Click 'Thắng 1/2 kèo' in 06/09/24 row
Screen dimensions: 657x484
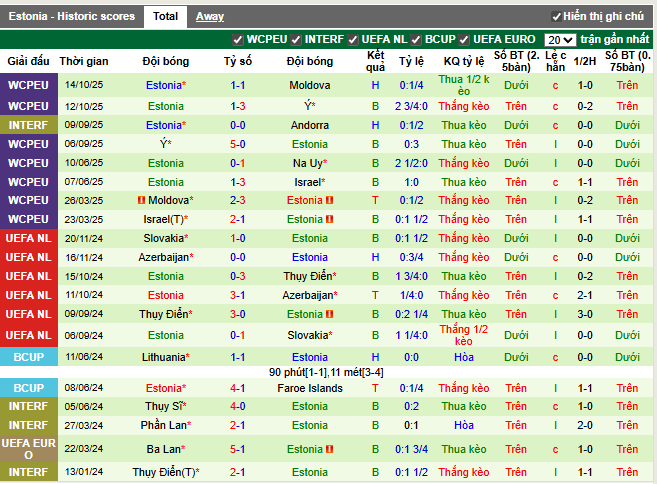pos(464,335)
